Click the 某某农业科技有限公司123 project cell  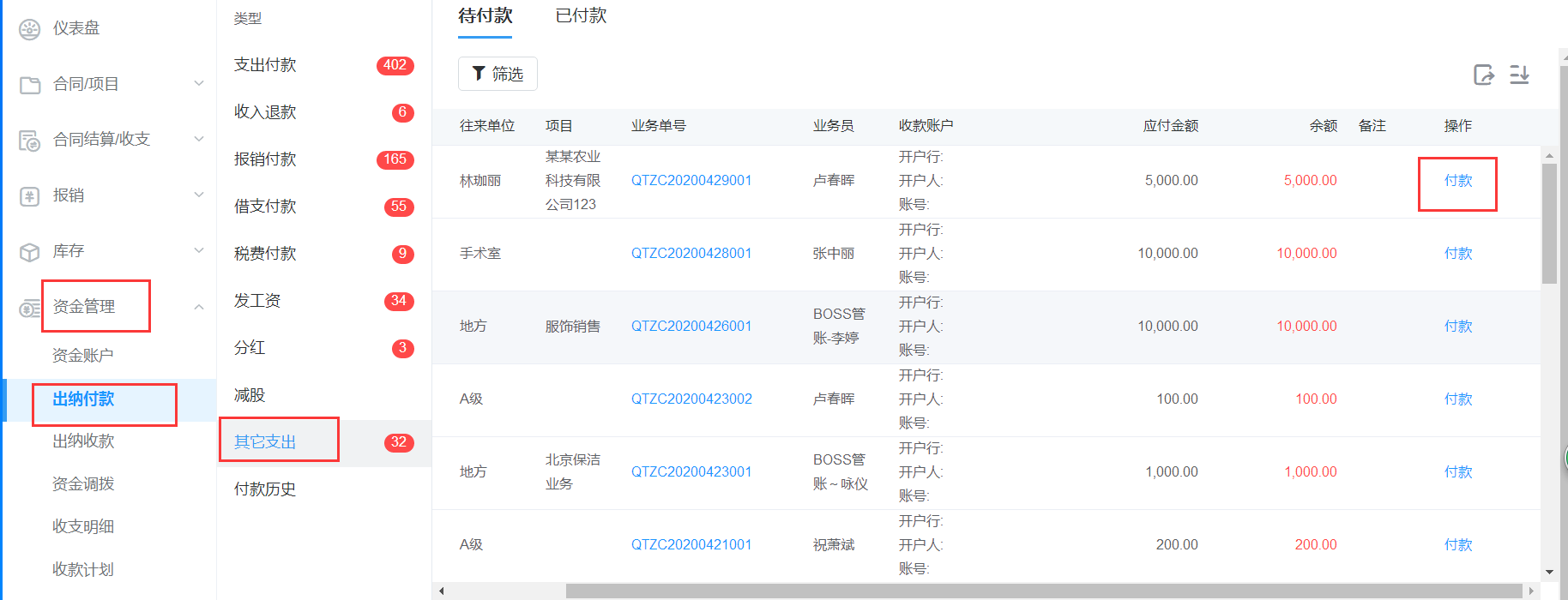pyautogui.click(x=573, y=181)
